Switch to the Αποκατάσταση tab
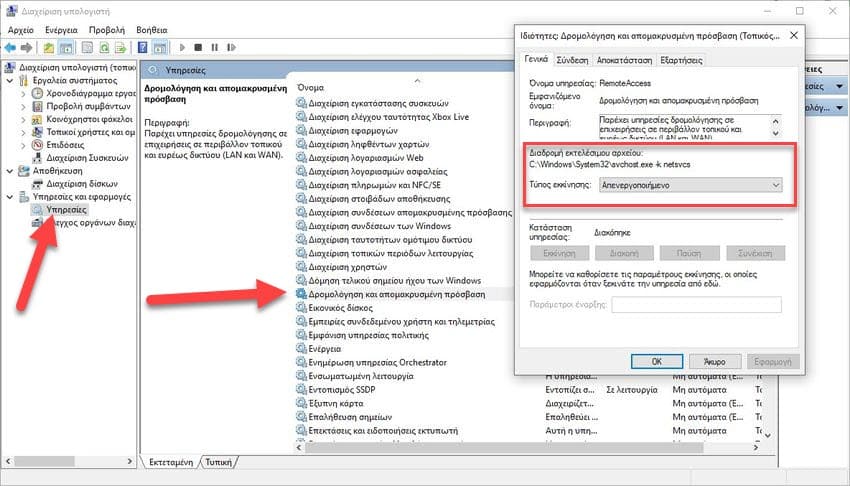Screen dimensions: 850x486 point(624,60)
